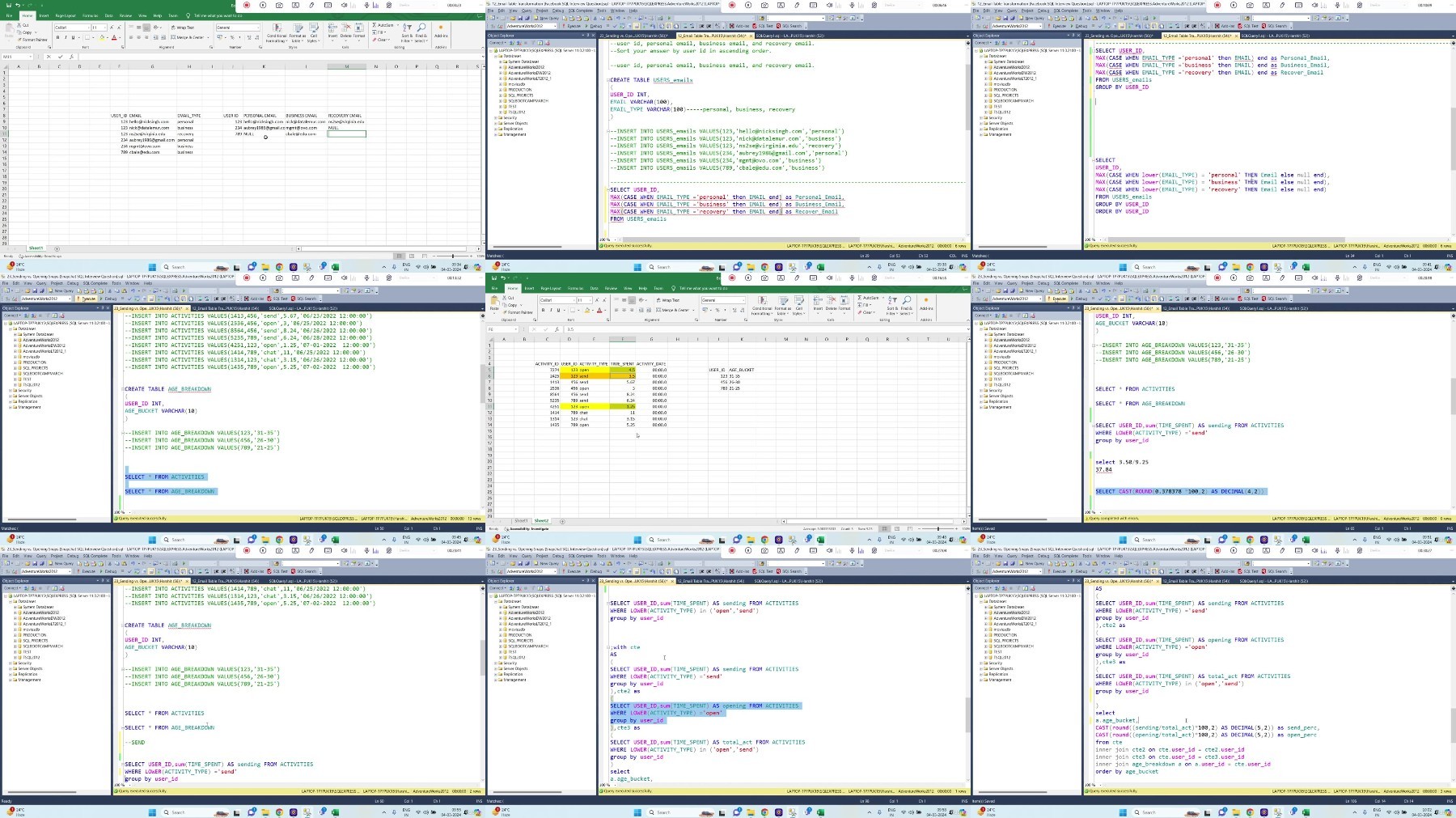Click New Query in the top-center SSMS window
Image resolution: width=1456 pixels, height=818 pixels.
[548, 18]
